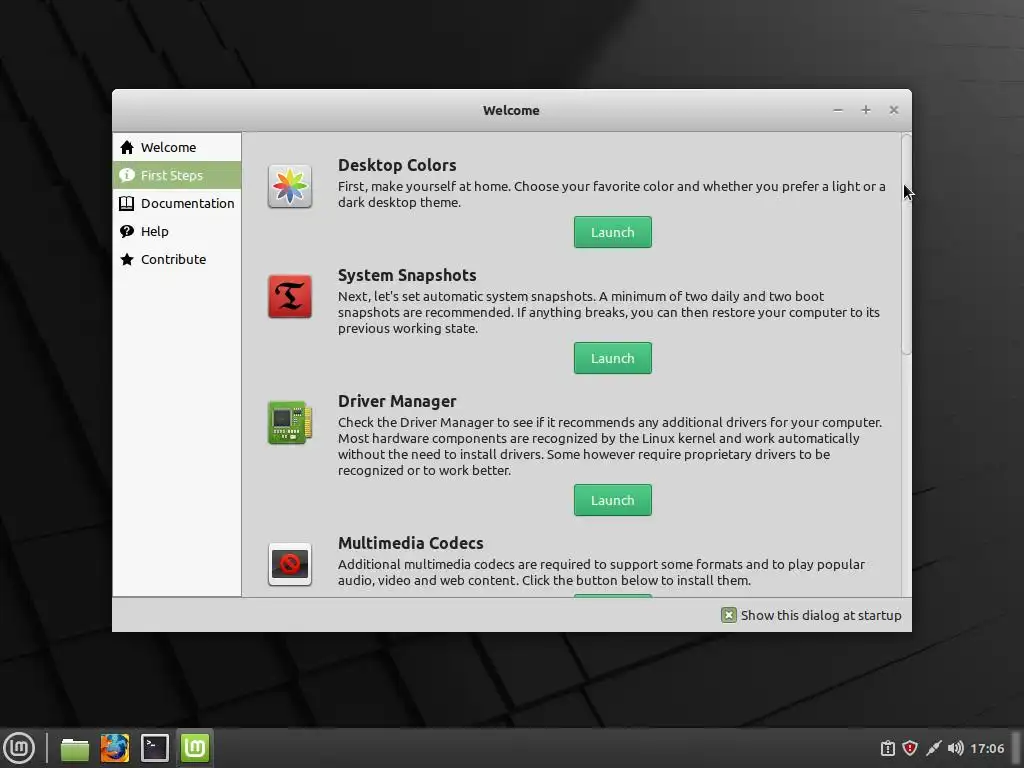Open the Contribute section
Screen dimensions: 1024x768
177,259
